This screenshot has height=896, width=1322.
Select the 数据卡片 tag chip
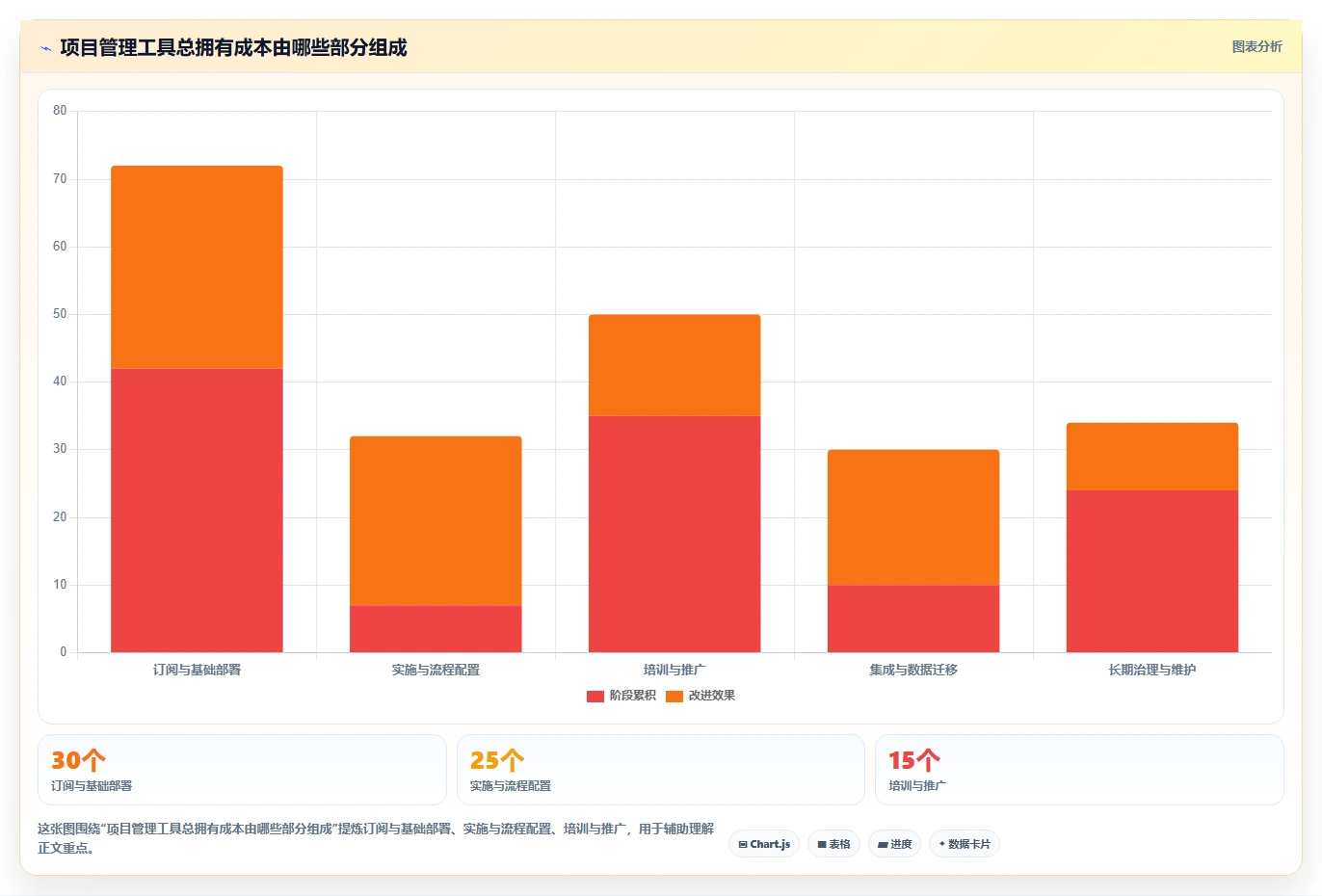click(964, 844)
